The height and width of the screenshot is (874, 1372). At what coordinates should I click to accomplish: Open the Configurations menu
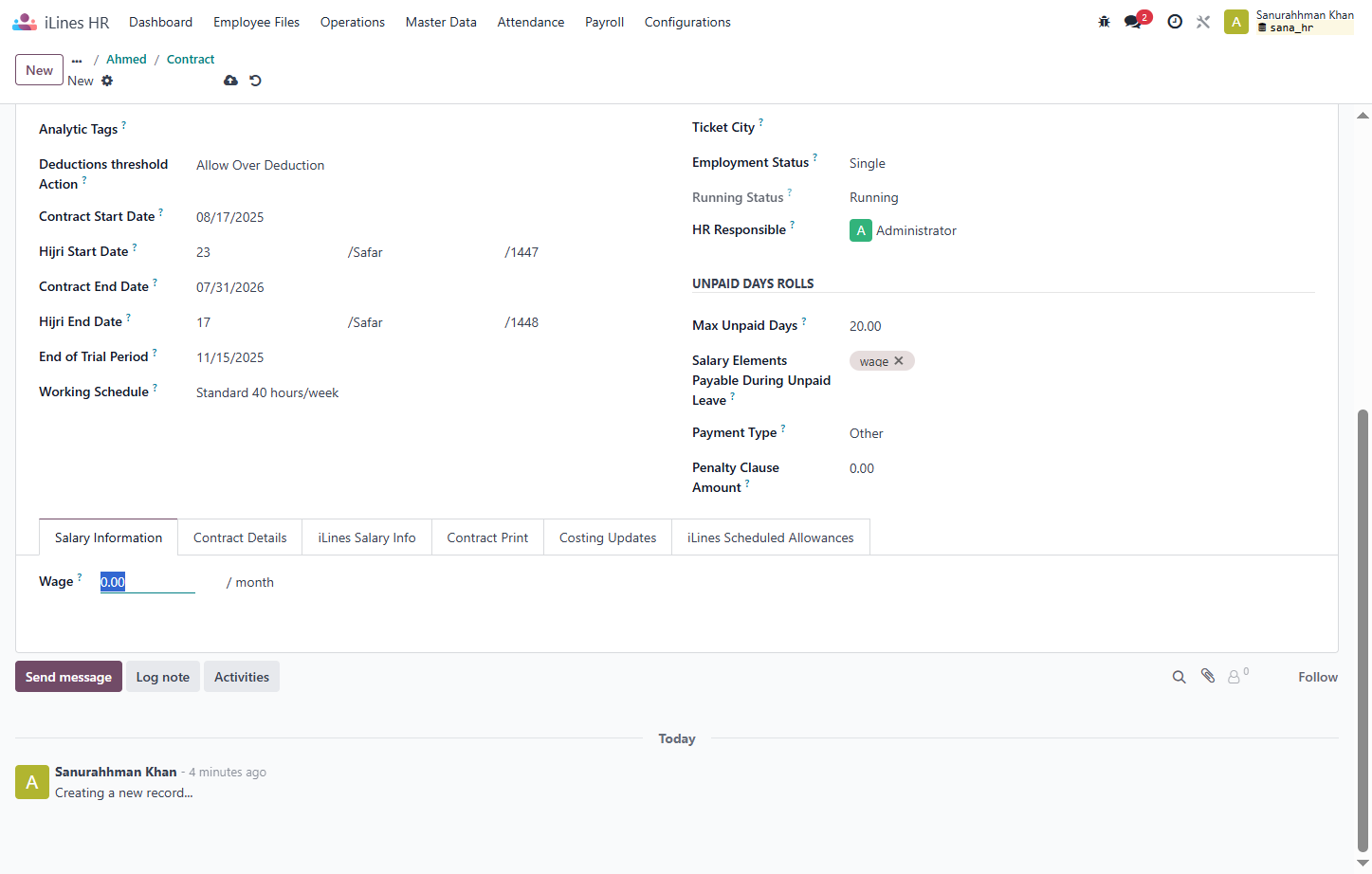(687, 22)
